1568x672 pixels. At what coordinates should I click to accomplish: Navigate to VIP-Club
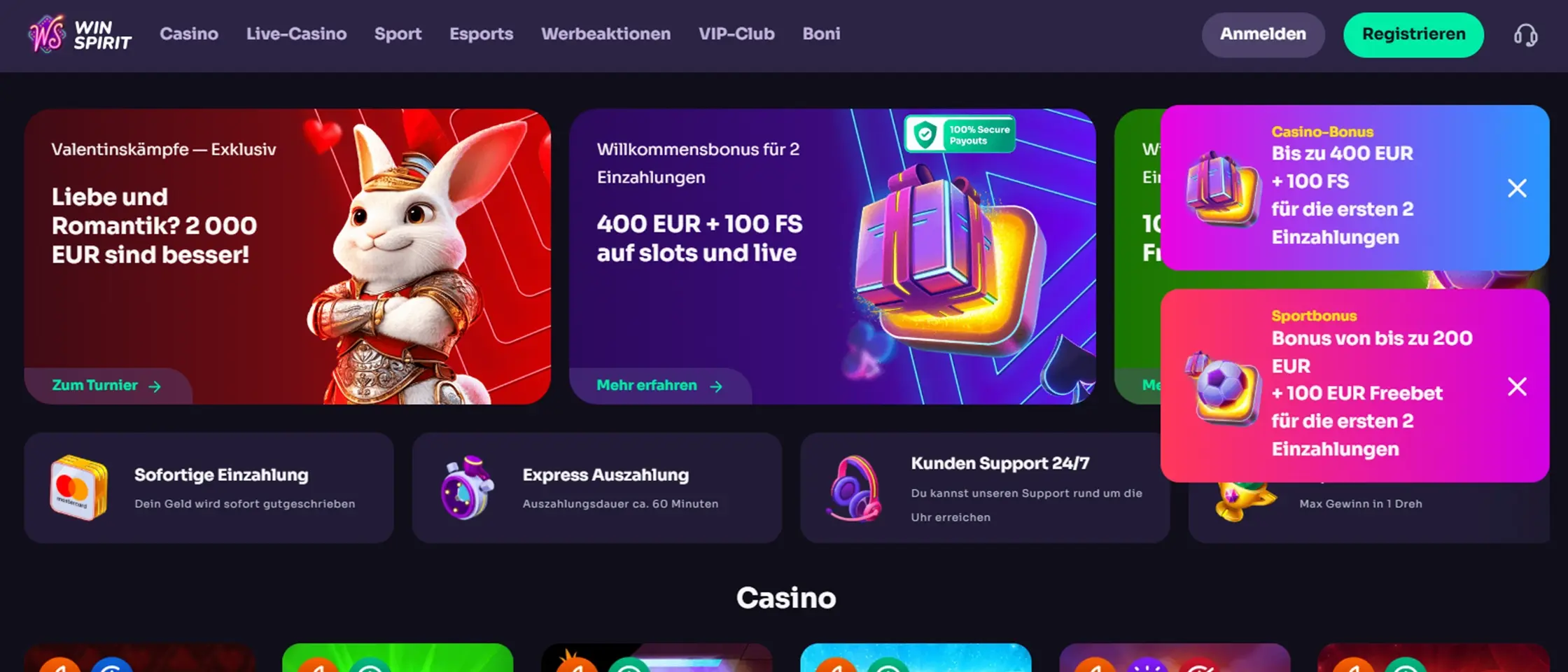[x=736, y=34]
